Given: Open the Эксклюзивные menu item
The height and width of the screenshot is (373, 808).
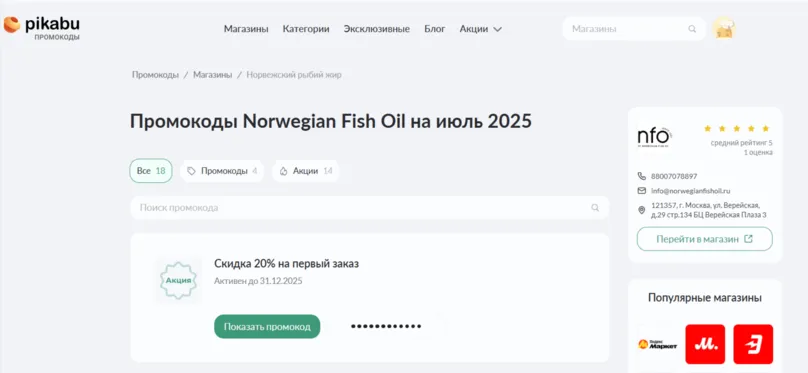Looking at the screenshot, I should (x=377, y=29).
